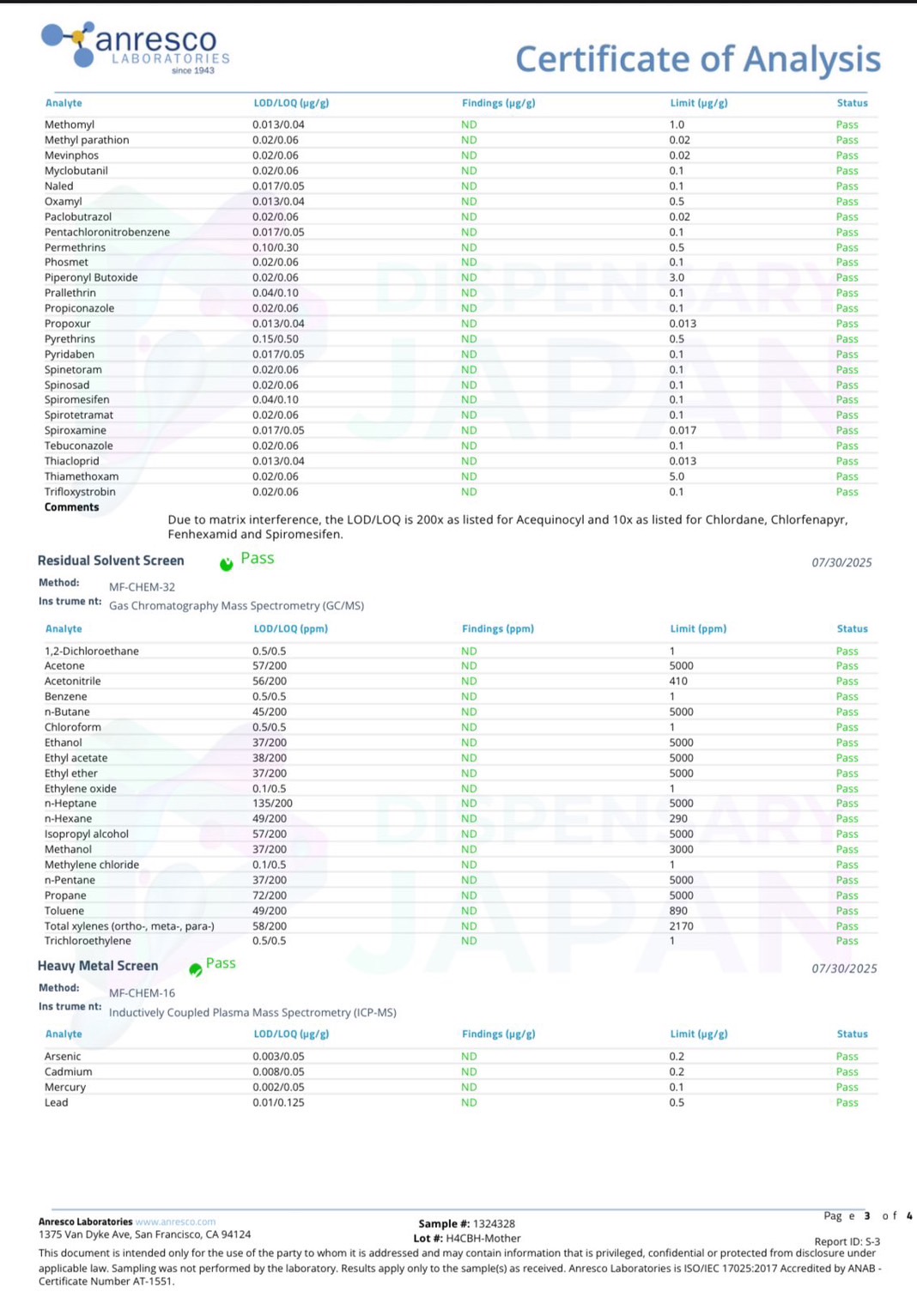The width and height of the screenshot is (917, 1316).
Task: Click the Report ID: S-3 text
Action: [x=847, y=1241]
